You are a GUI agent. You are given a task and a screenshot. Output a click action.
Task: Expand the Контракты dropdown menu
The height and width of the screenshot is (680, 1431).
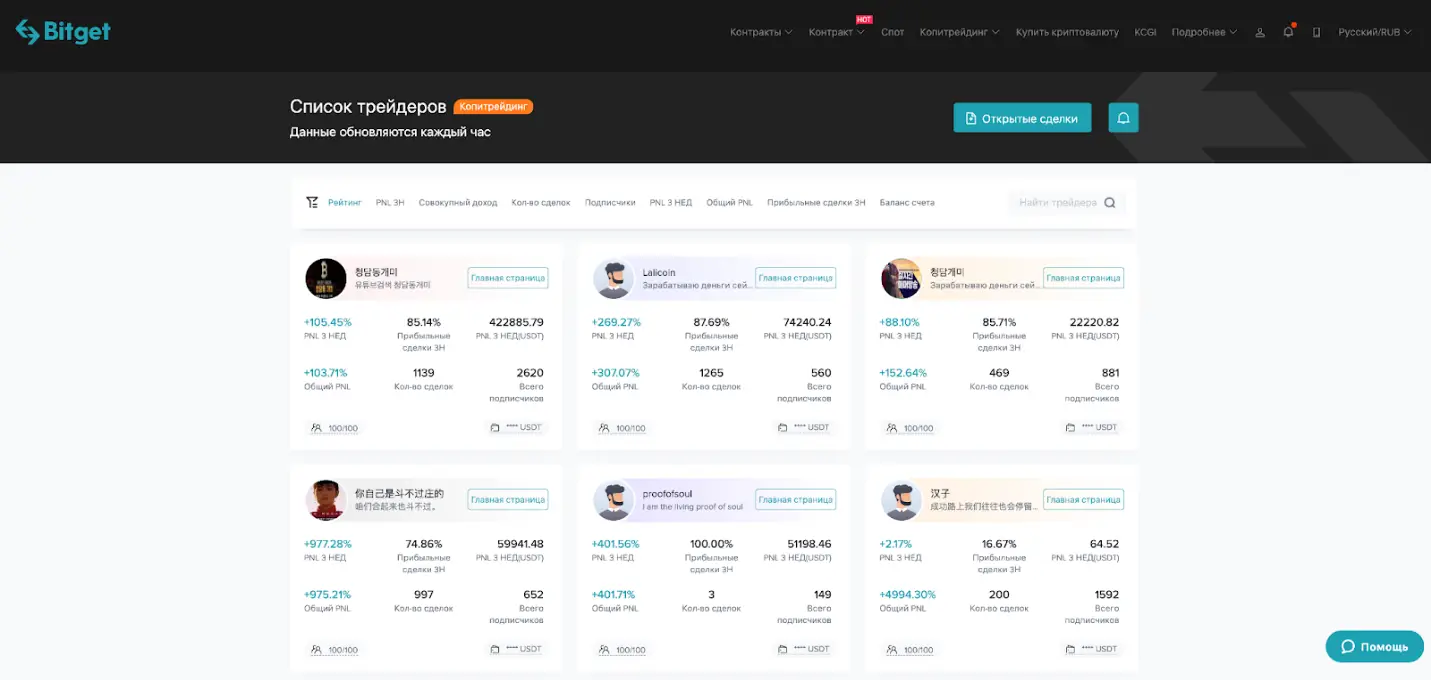760,32
